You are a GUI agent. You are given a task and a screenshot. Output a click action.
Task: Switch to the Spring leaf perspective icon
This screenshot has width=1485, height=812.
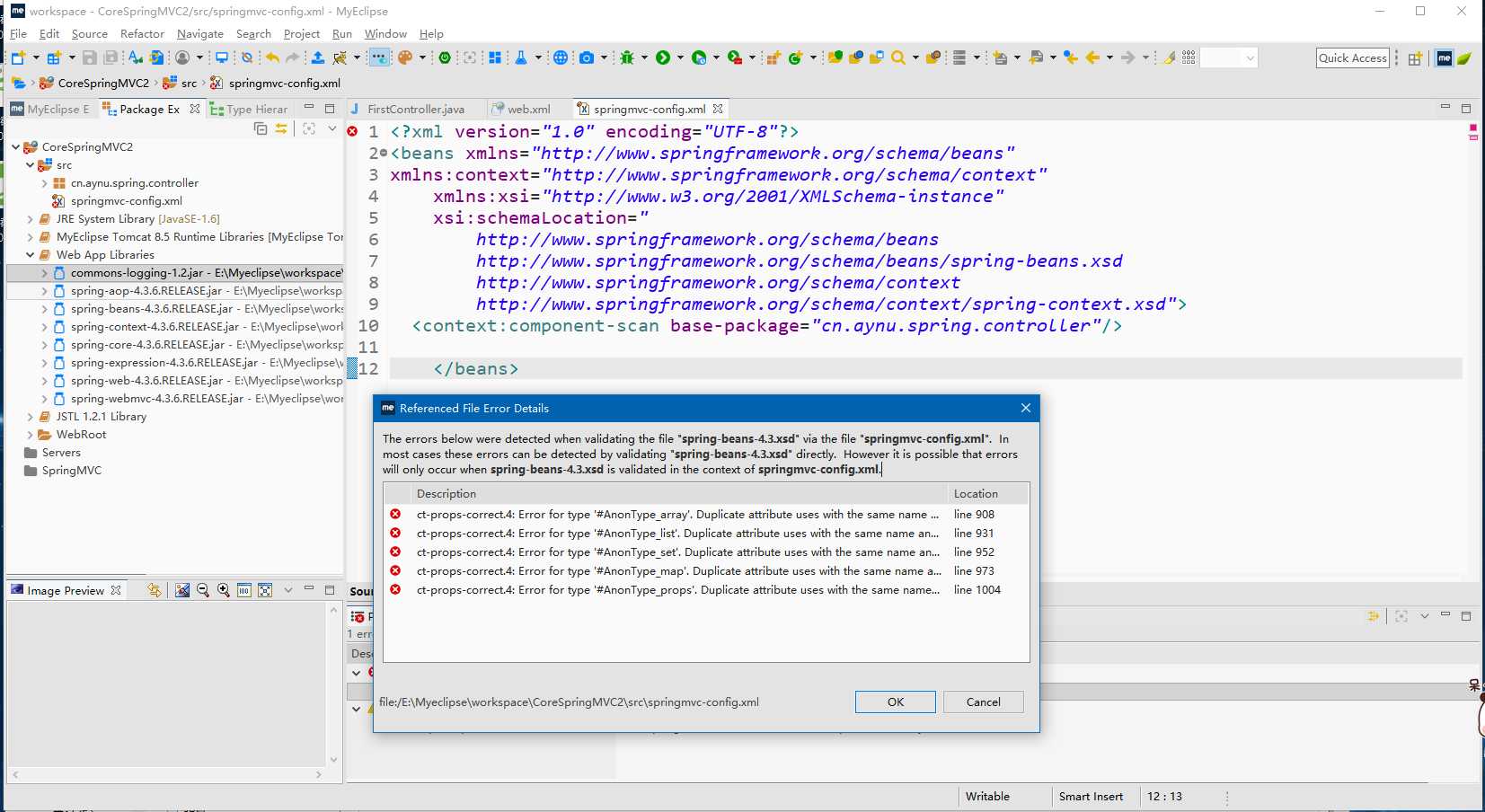(x=1464, y=58)
